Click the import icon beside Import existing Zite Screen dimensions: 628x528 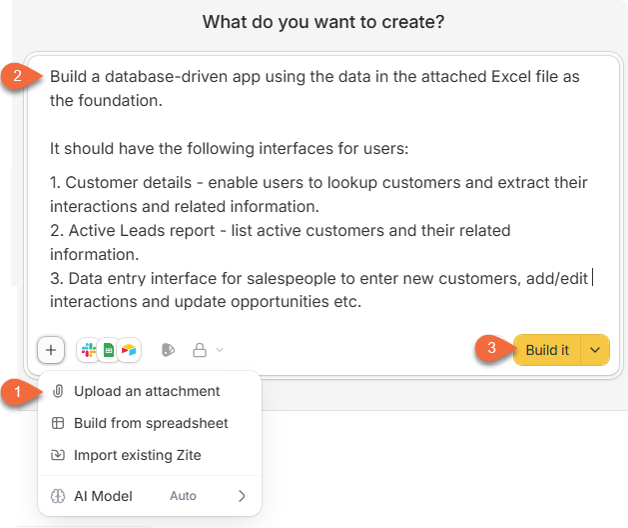[58, 455]
